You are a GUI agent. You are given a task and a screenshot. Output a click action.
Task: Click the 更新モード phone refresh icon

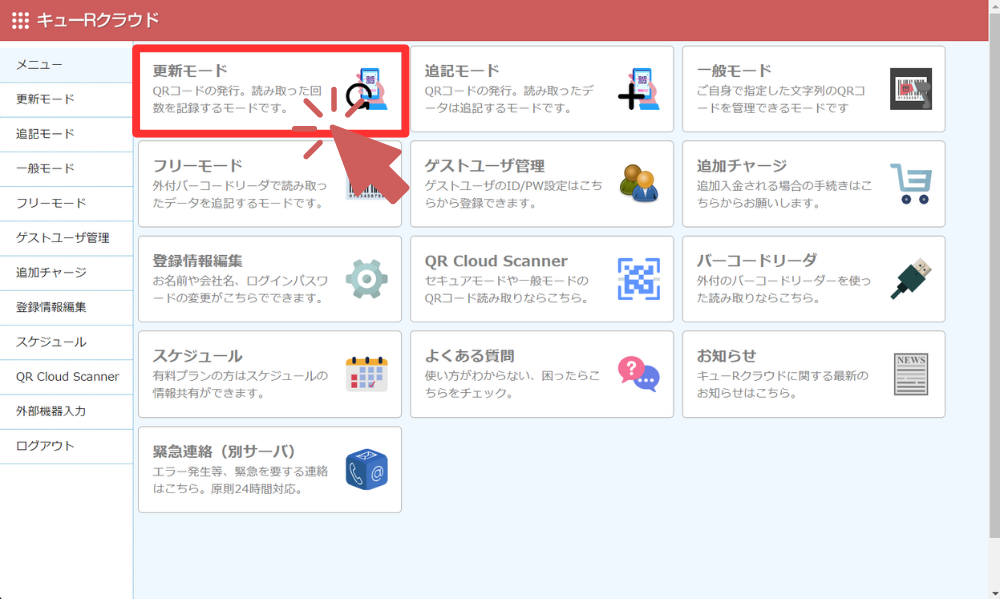367,89
